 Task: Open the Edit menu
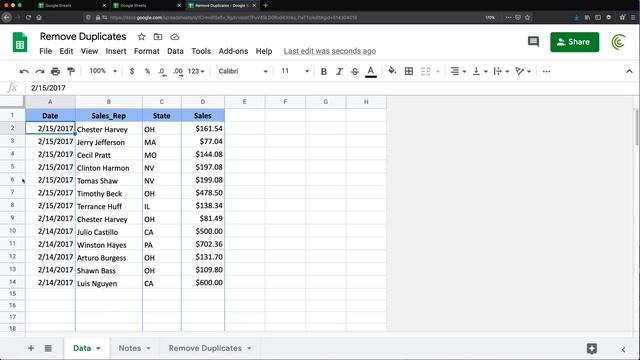(66, 51)
